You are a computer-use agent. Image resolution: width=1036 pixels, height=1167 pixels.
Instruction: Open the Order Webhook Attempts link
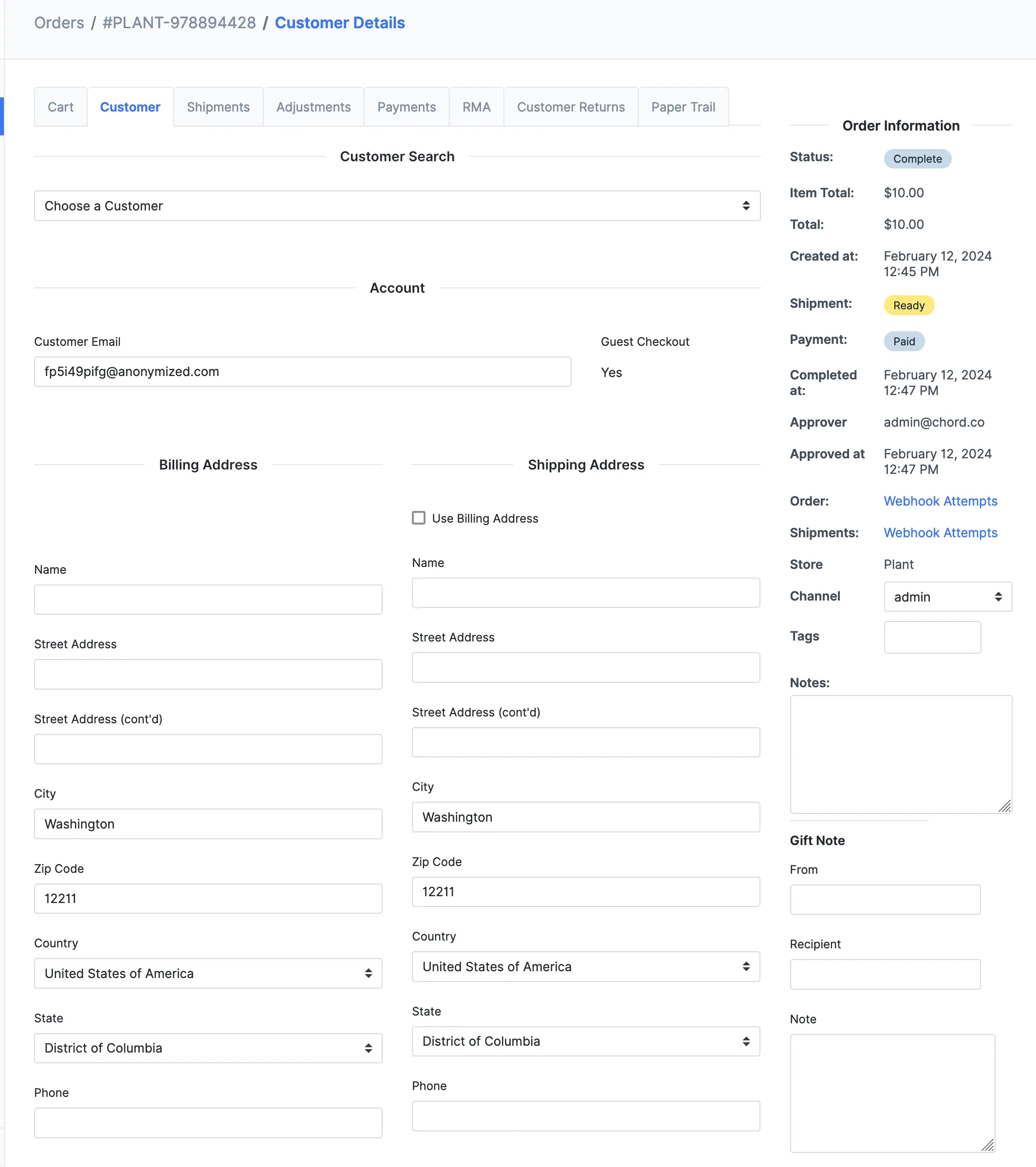click(941, 501)
